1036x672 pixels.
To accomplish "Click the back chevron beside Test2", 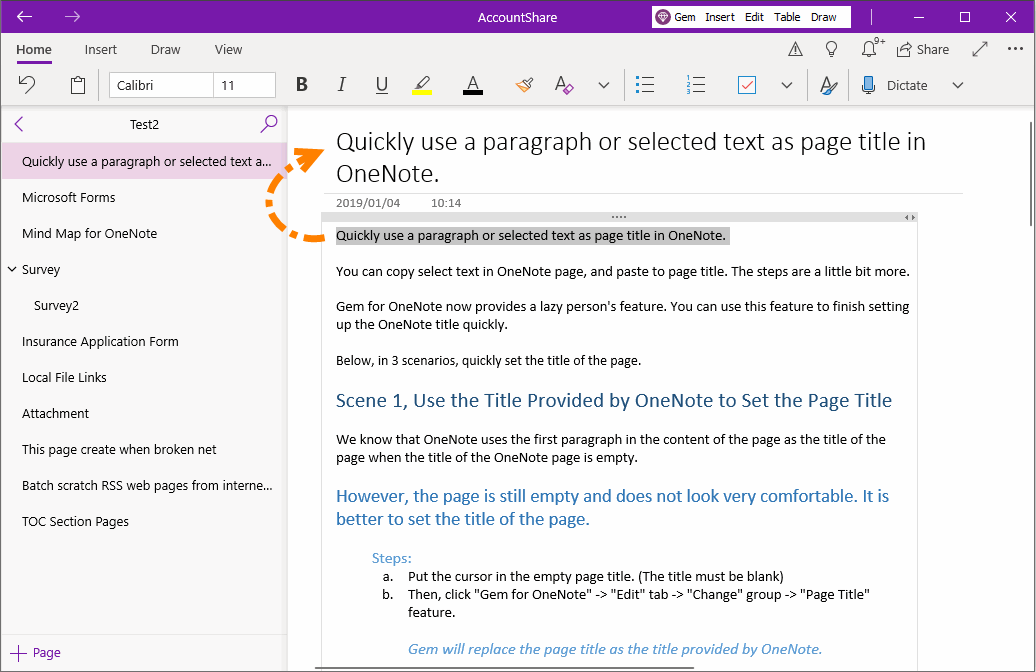I will pos(19,124).
